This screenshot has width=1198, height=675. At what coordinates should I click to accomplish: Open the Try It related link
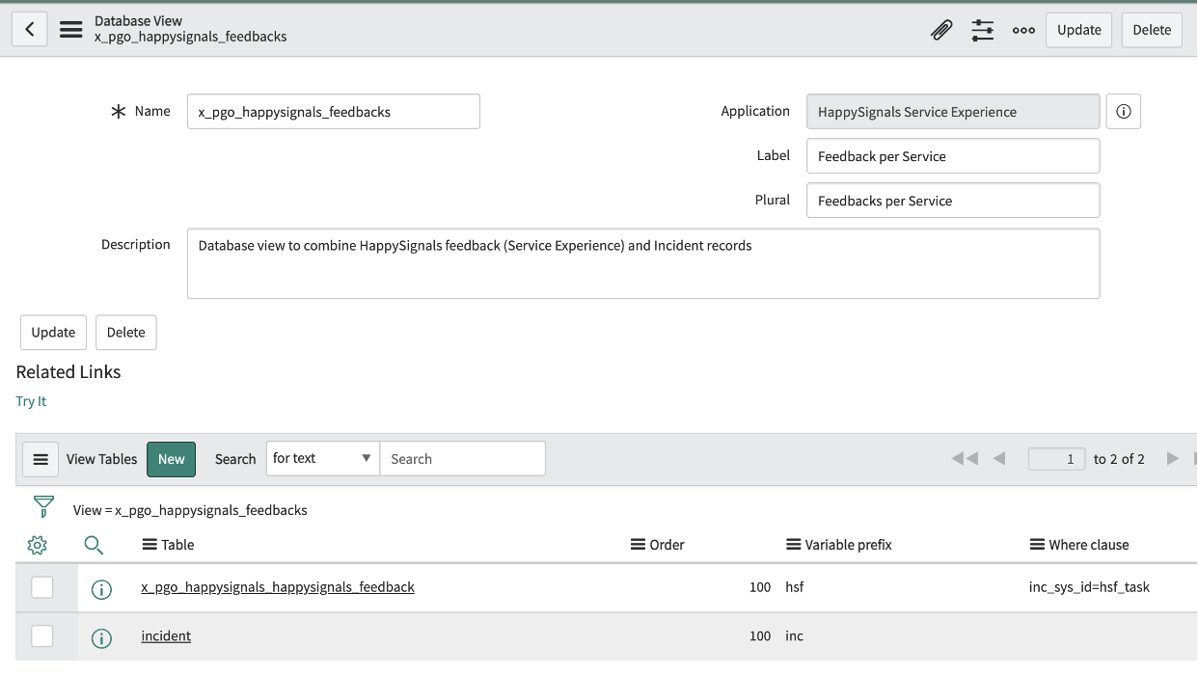[x=31, y=401]
